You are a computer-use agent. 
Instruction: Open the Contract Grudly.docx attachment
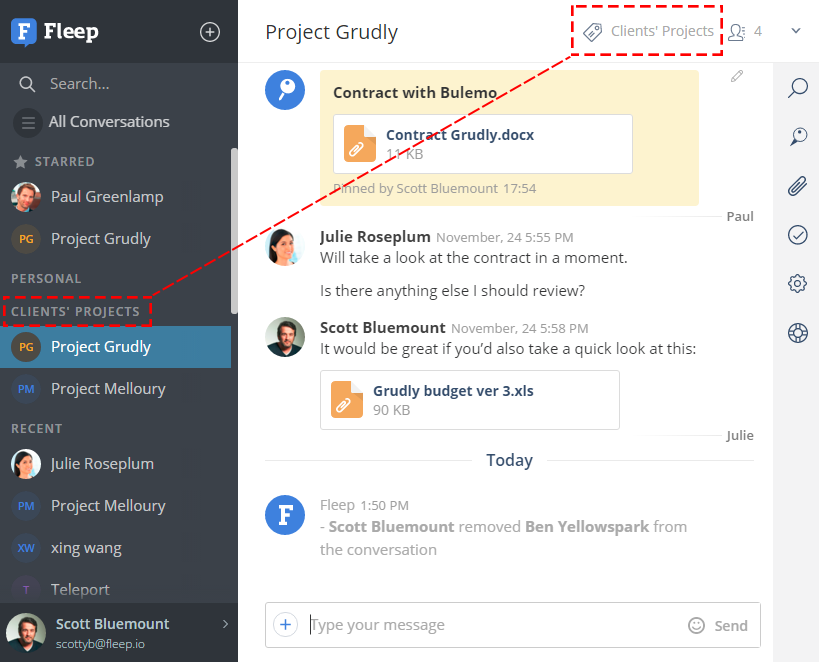483,144
